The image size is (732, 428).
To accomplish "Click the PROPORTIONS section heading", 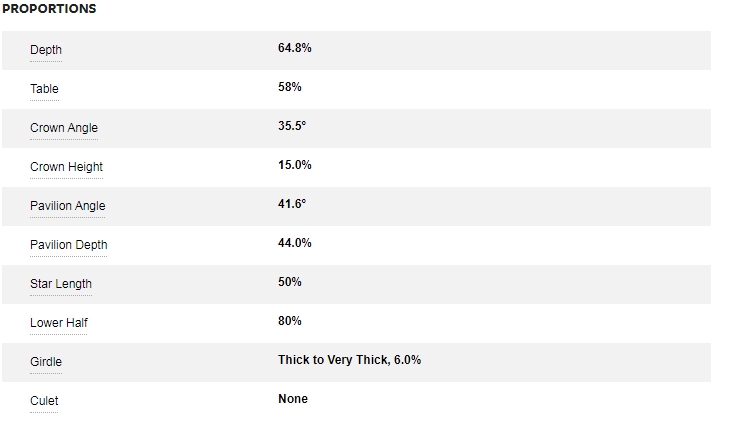I will [49, 9].
